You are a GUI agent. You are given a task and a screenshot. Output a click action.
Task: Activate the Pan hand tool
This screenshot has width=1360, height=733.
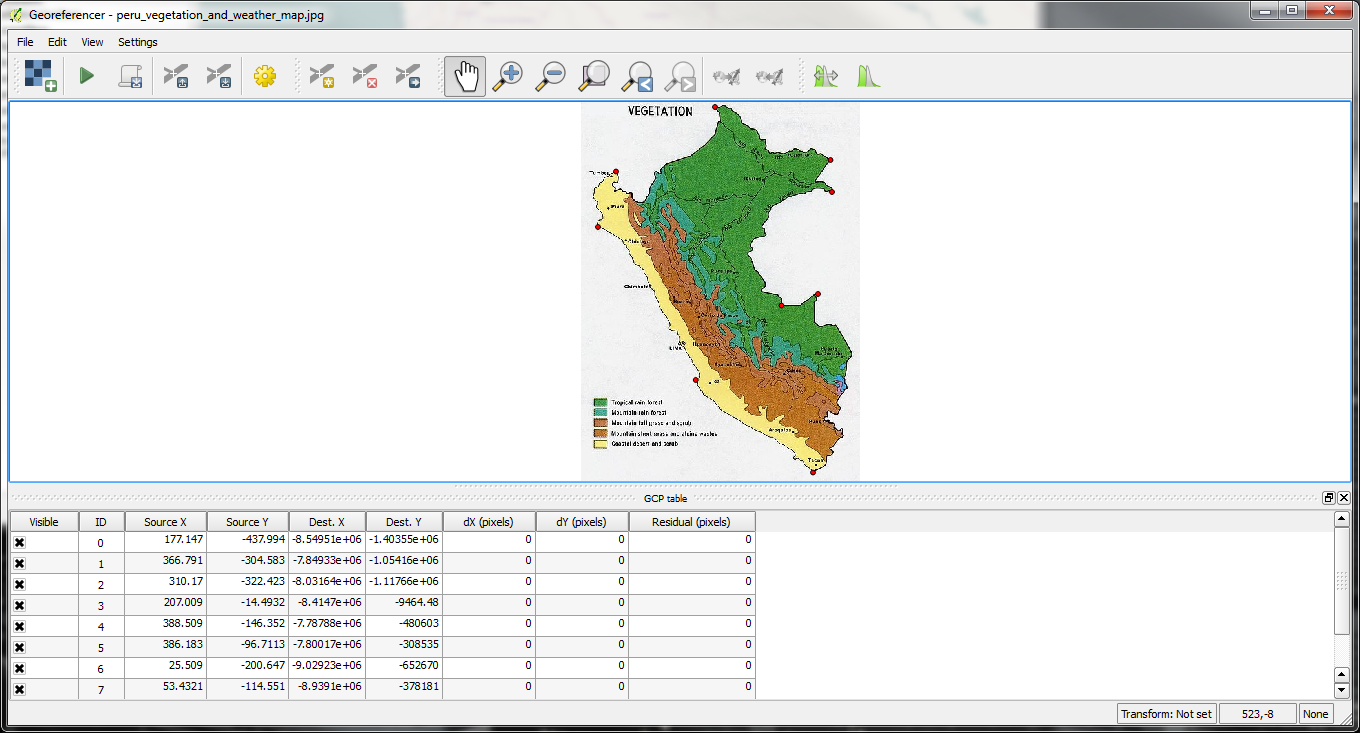point(465,76)
